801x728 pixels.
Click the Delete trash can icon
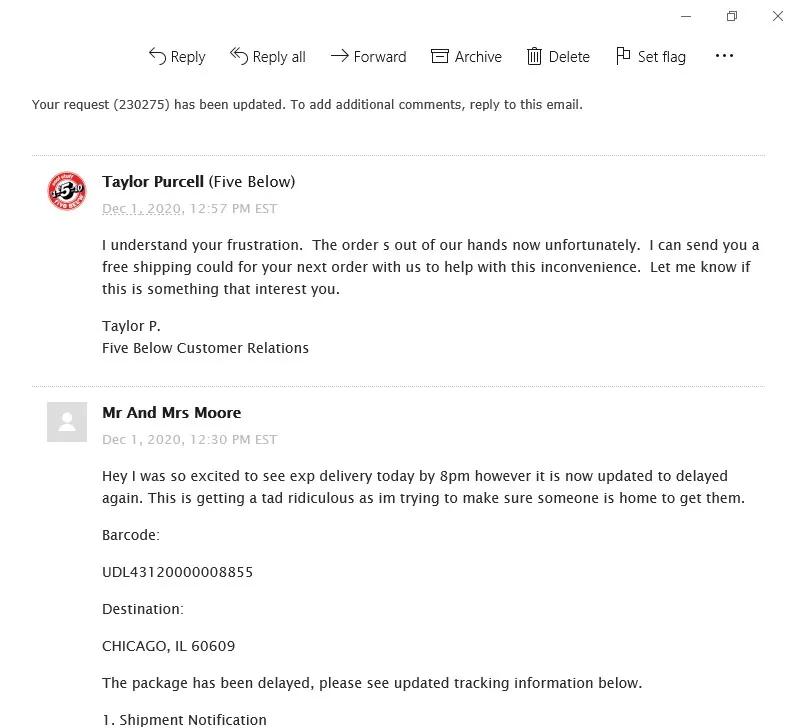[535, 56]
